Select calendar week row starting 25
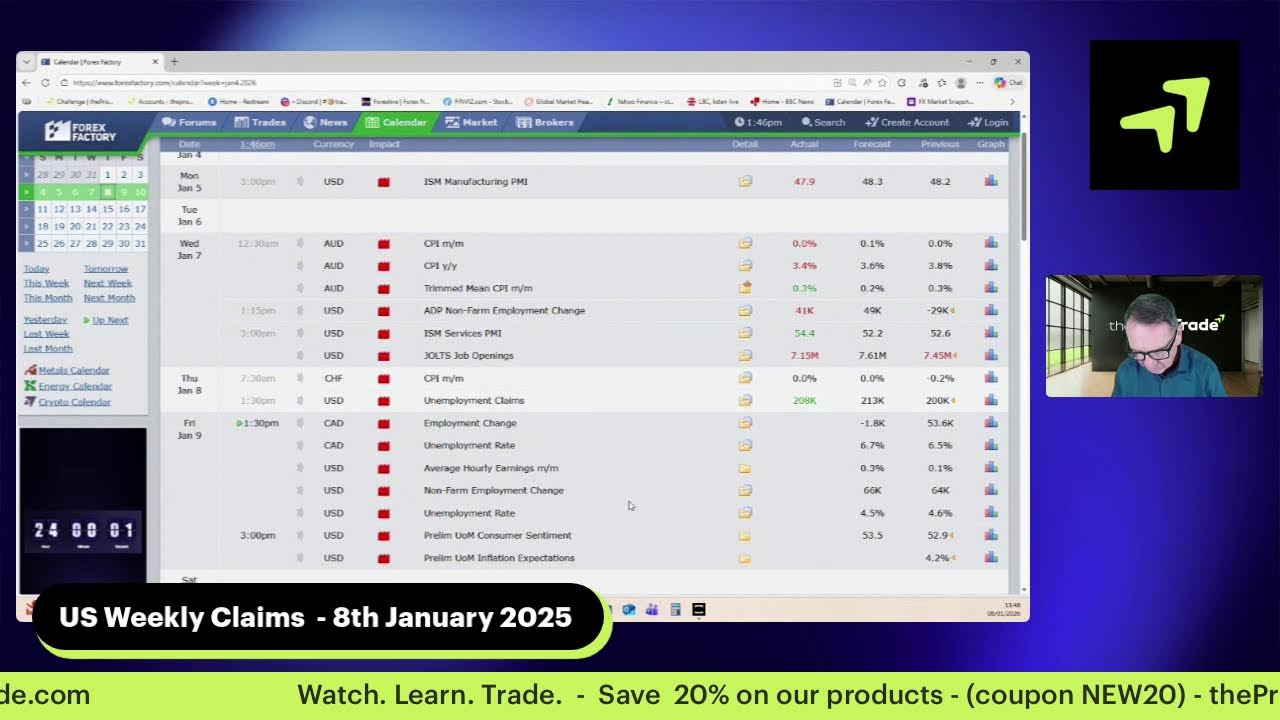 coord(27,243)
